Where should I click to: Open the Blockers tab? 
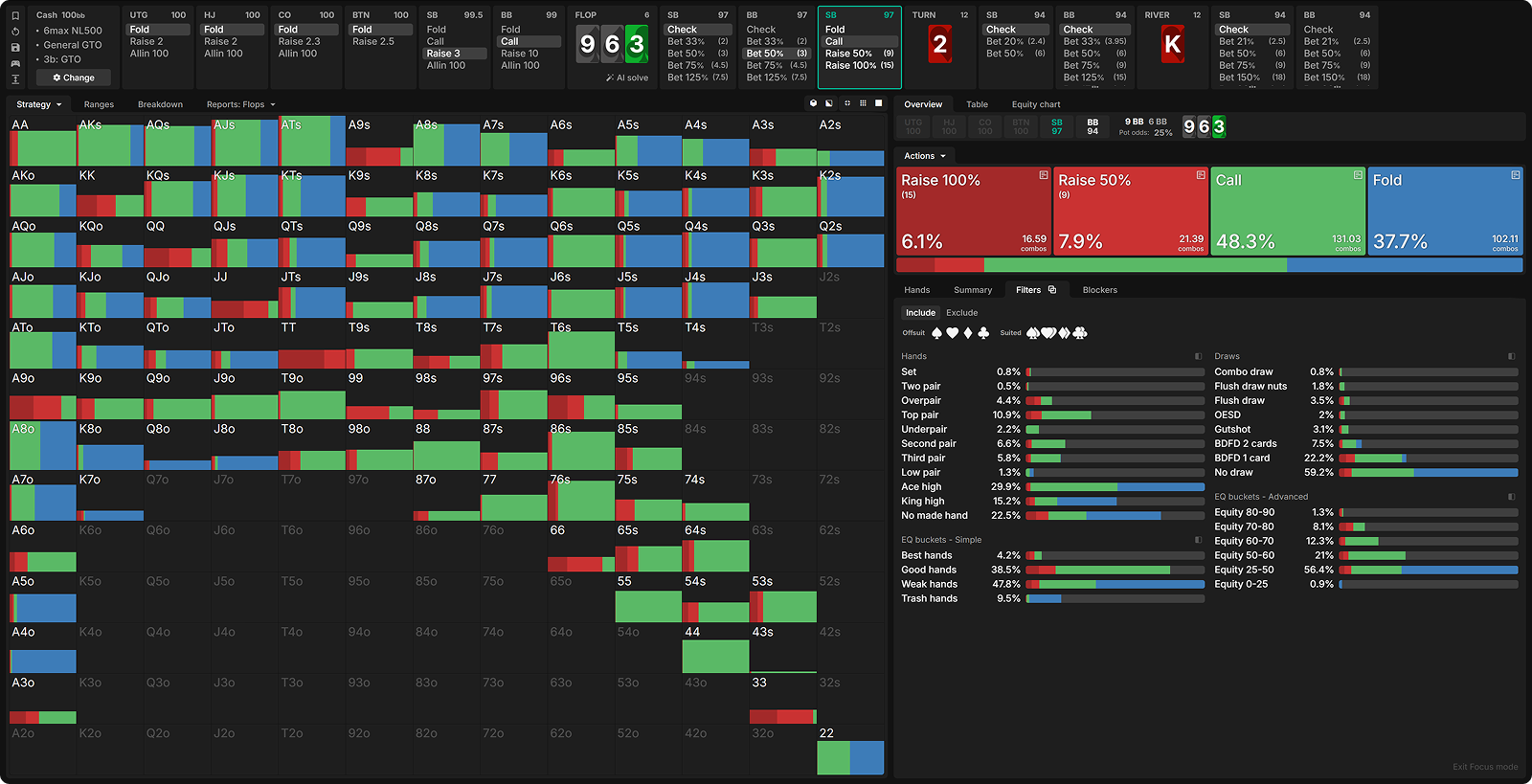pos(1099,290)
